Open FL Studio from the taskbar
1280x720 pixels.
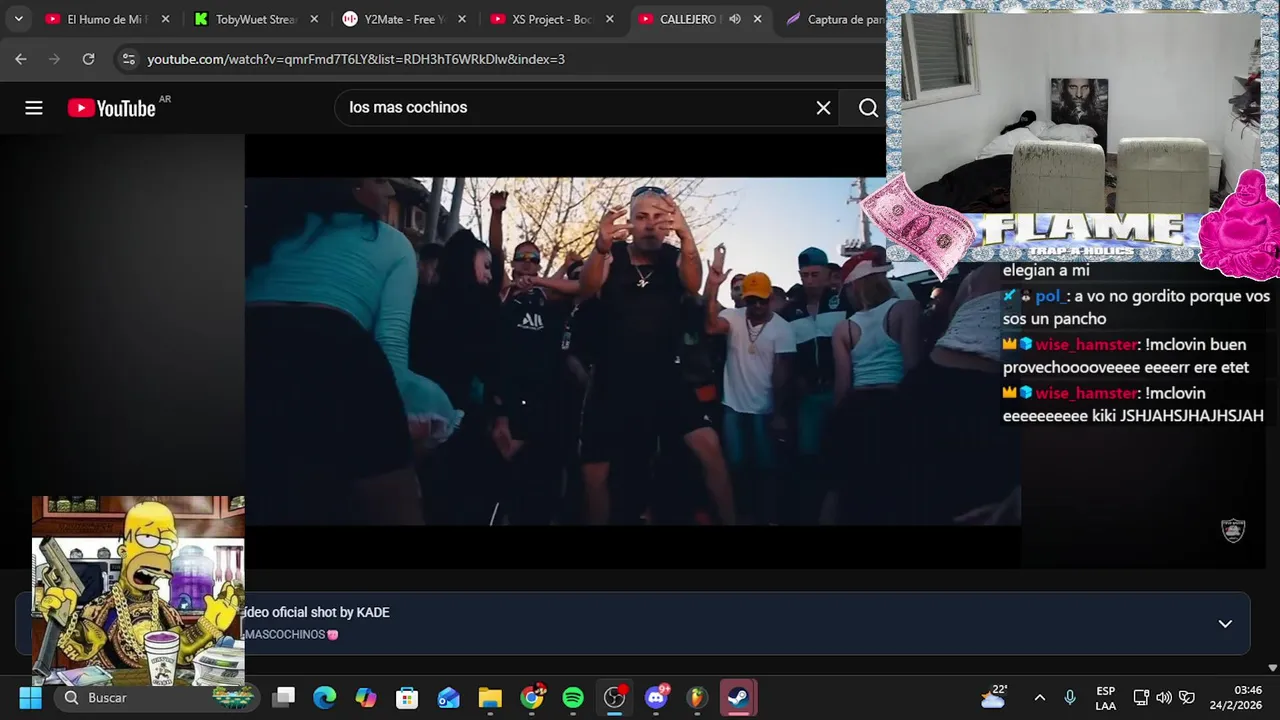(x=697, y=697)
